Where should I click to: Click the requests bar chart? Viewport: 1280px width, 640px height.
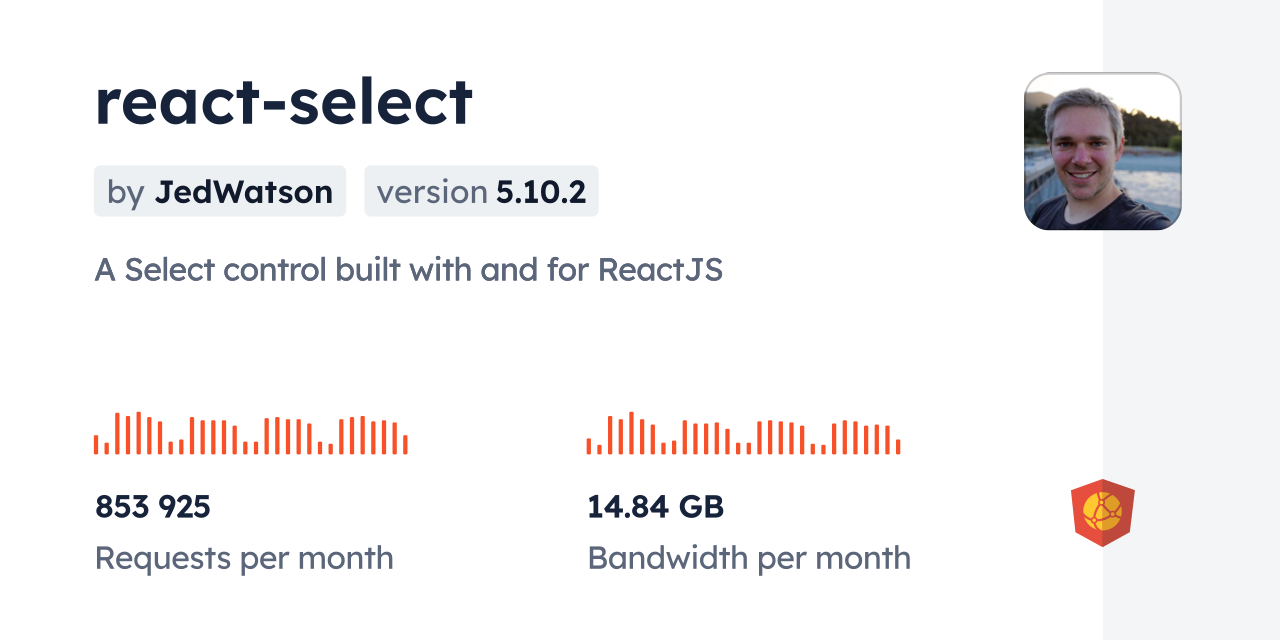pyautogui.click(x=250, y=434)
